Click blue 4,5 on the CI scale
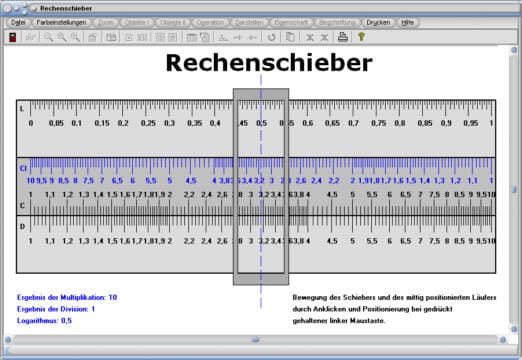The width and height of the screenshot is (522, 360). click(x=191, y=181)
